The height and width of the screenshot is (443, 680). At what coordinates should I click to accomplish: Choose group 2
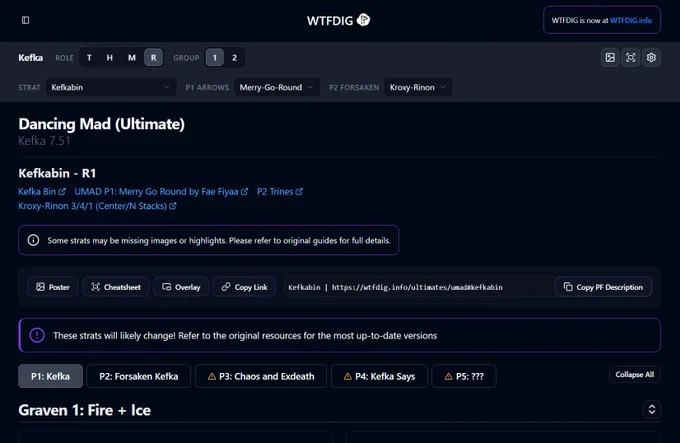click(x=235, y=58)
